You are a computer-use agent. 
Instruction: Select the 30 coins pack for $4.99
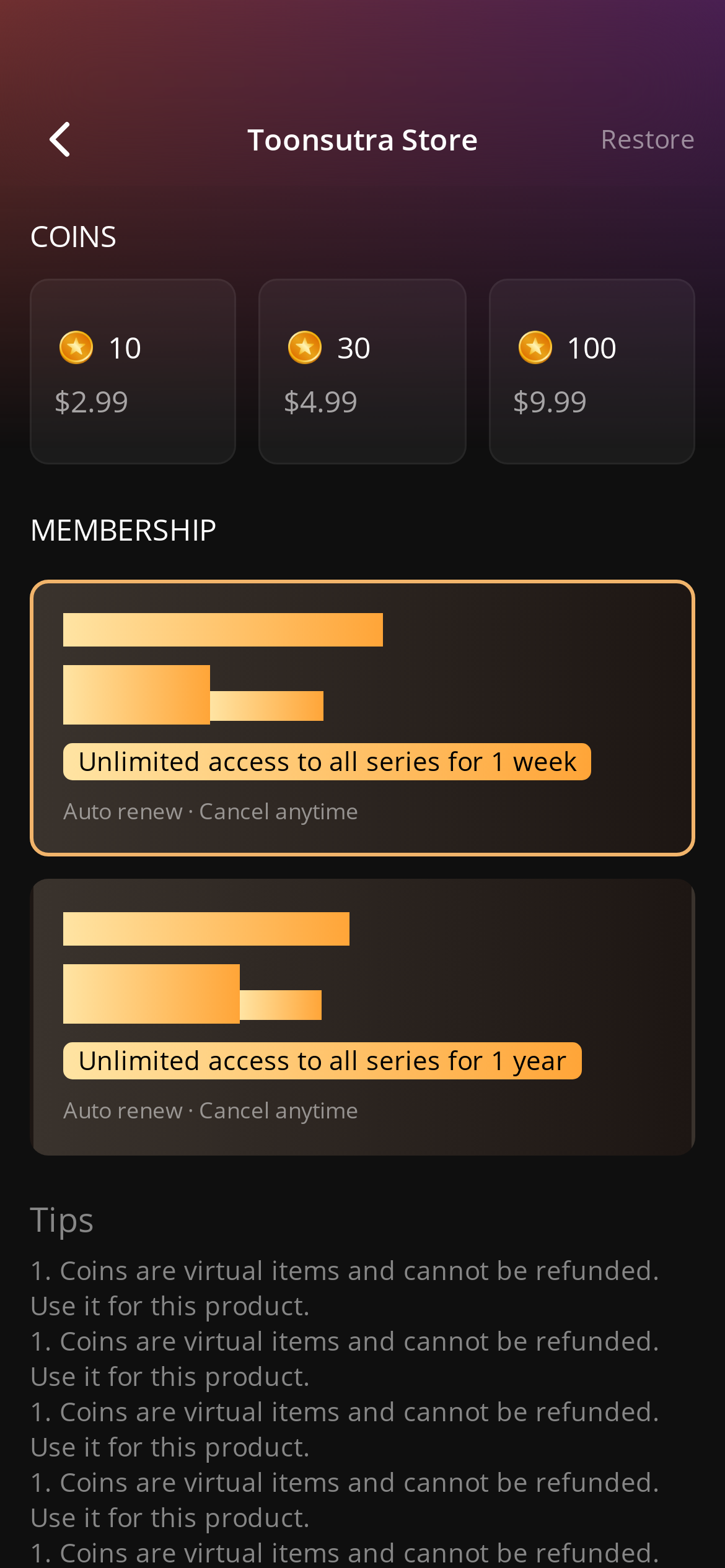click(x=362, y=372)
